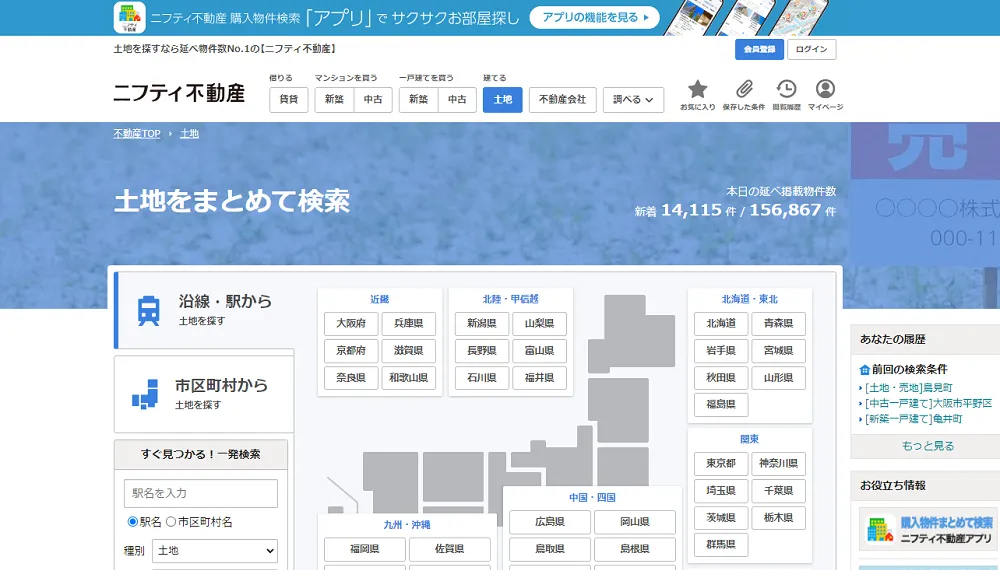Click the house icon beside 前回の検索条件
The image size is (1000, 570).
pos(865,369)
